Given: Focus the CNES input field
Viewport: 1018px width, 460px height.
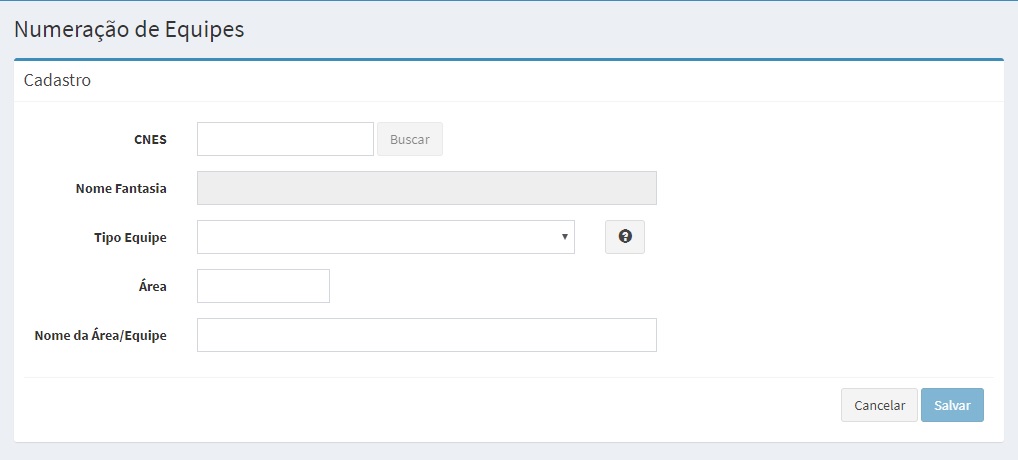Looking at the screenshot, I should point(285,139).
